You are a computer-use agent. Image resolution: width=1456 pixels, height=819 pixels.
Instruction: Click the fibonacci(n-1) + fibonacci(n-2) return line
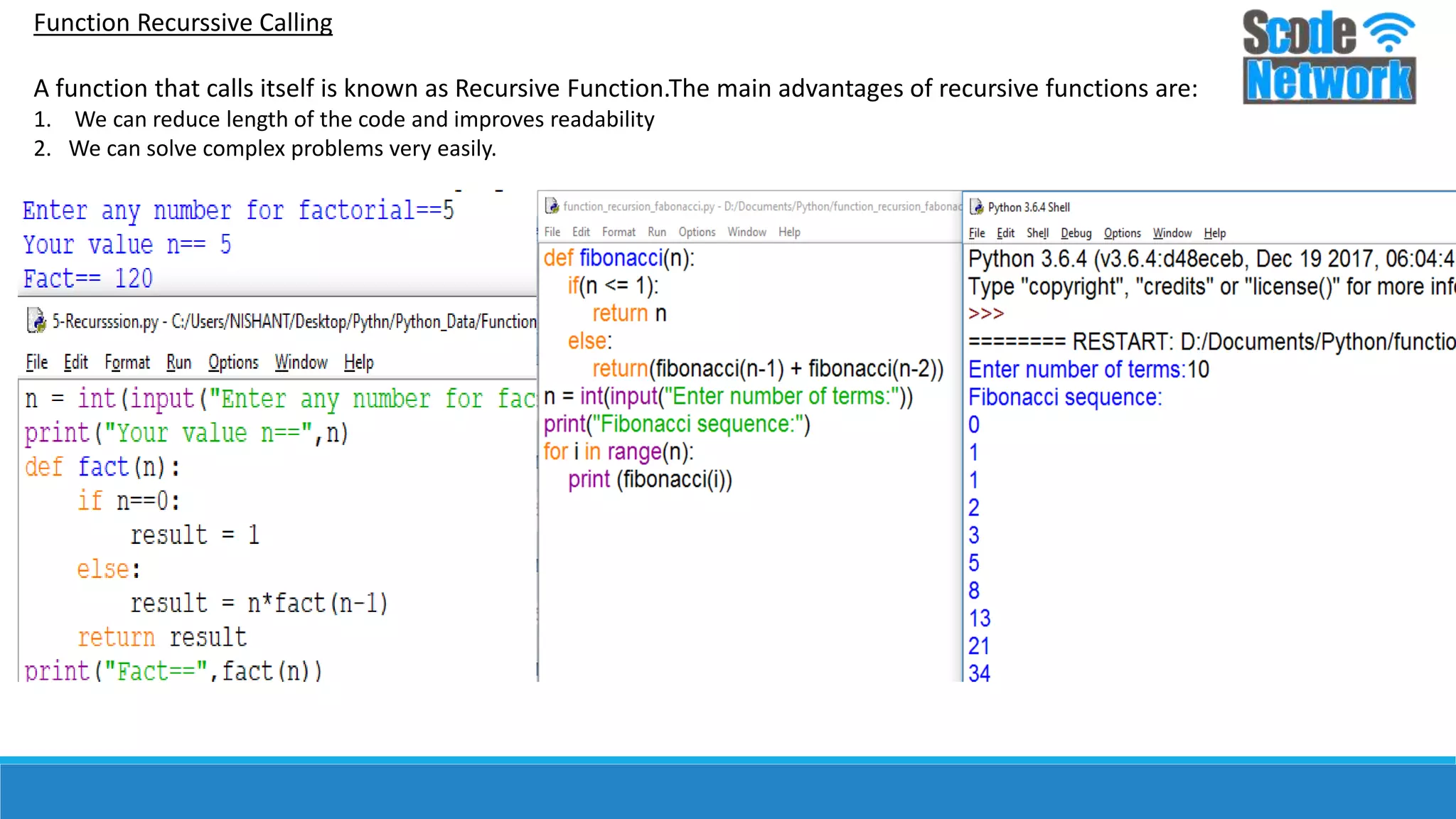pyautogui.click(x=768, y=369)
